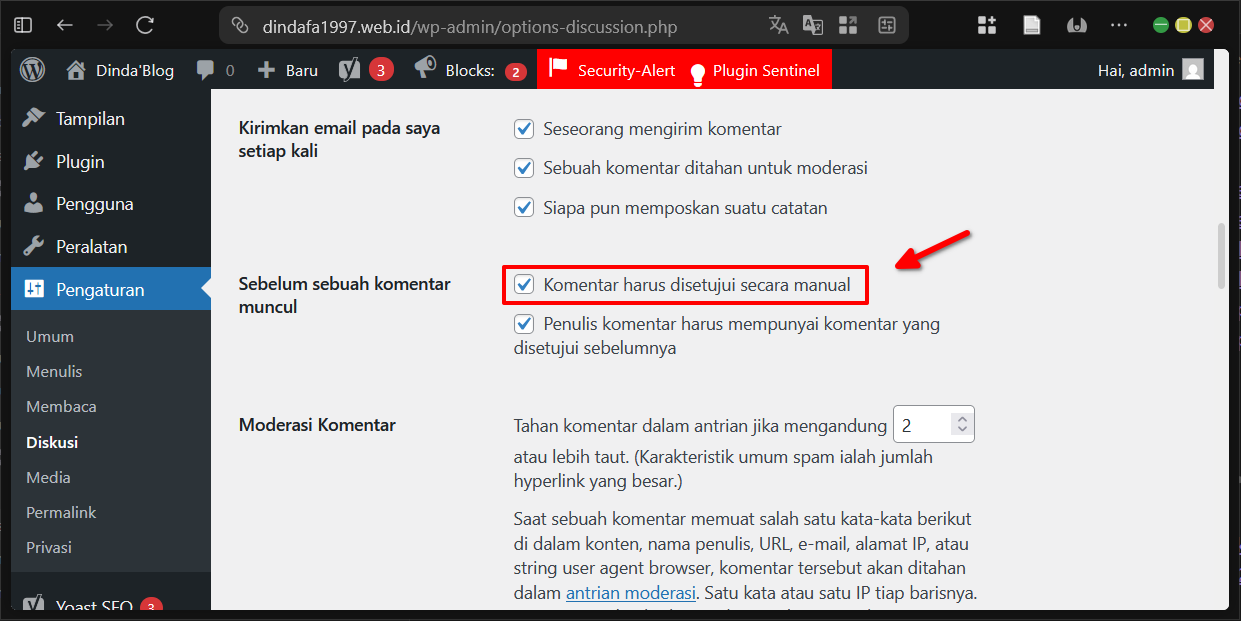
Task: Open the Pengguna users icon
Action: pos(33,203)
